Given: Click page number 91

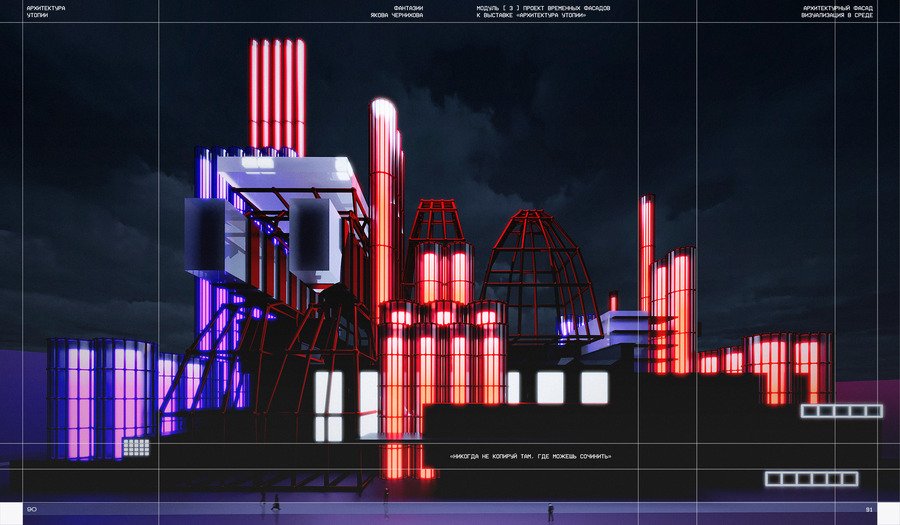Looking at the screenshot, I should click(x=869, y=510).
